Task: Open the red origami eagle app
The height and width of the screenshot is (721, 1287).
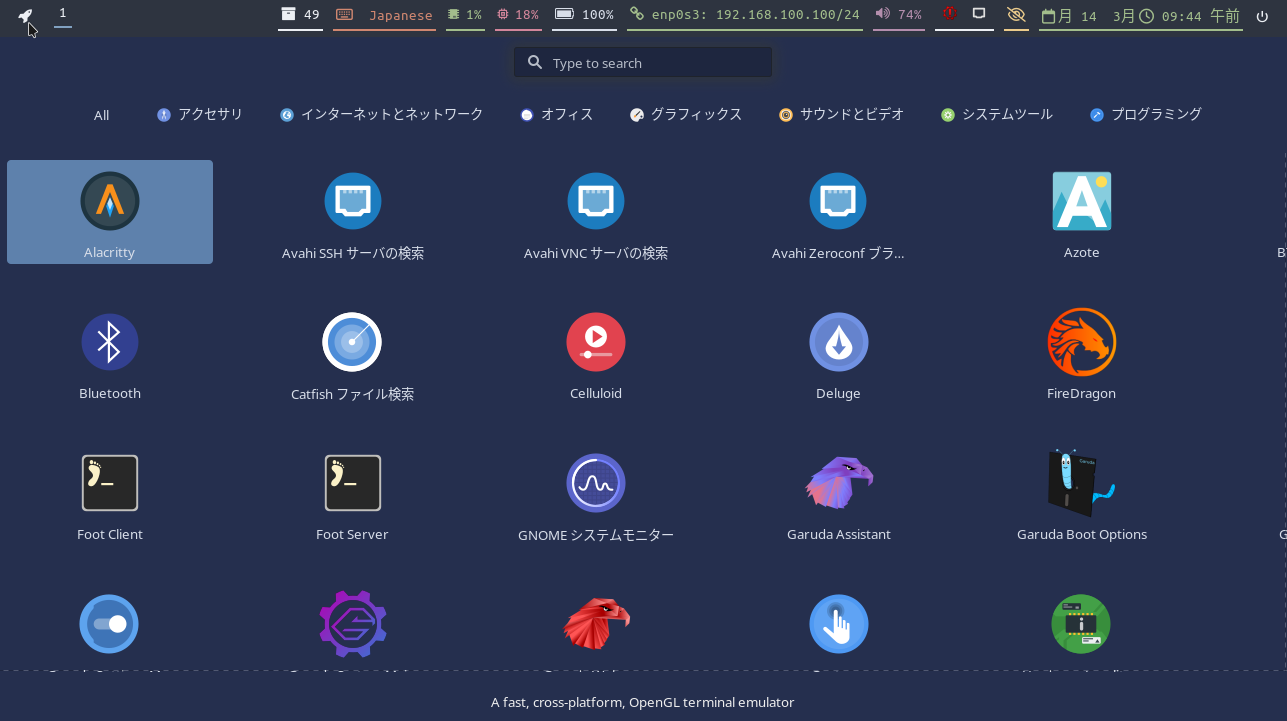Action: (x=596, y=624)
